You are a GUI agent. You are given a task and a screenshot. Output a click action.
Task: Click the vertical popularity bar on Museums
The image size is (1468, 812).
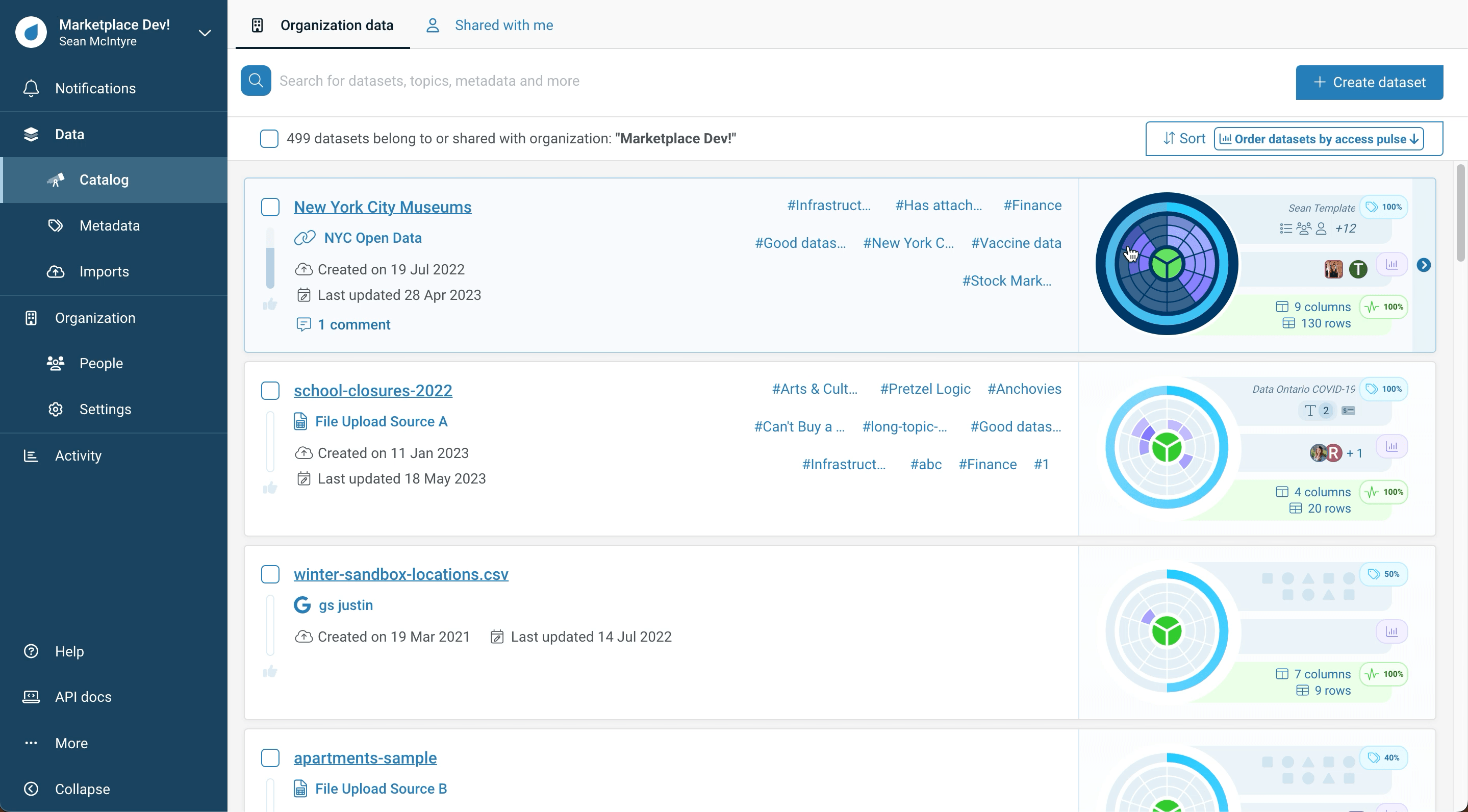point(270,258)
